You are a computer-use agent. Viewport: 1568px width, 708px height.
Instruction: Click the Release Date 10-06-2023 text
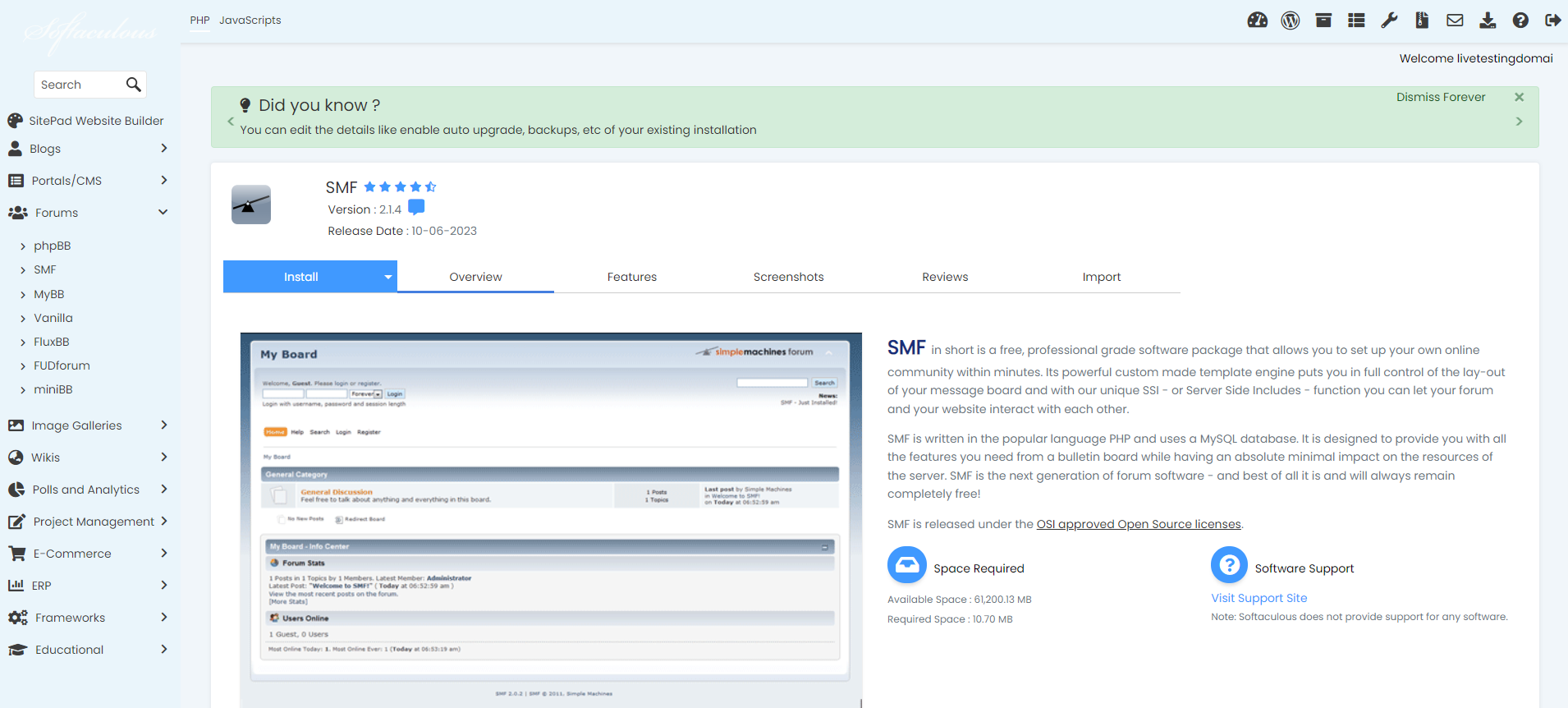[x=402, y=231]
